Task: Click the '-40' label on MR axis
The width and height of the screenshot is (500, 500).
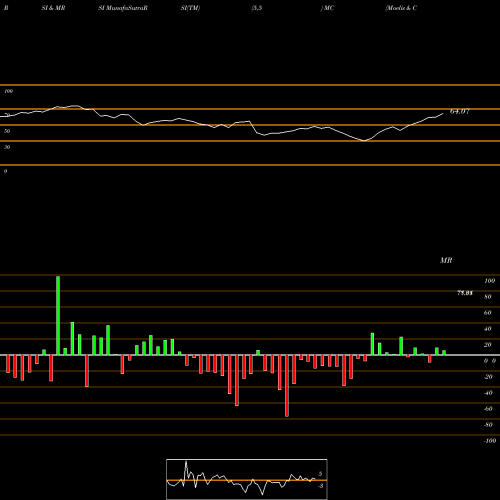Action: [x=488, y=393]
